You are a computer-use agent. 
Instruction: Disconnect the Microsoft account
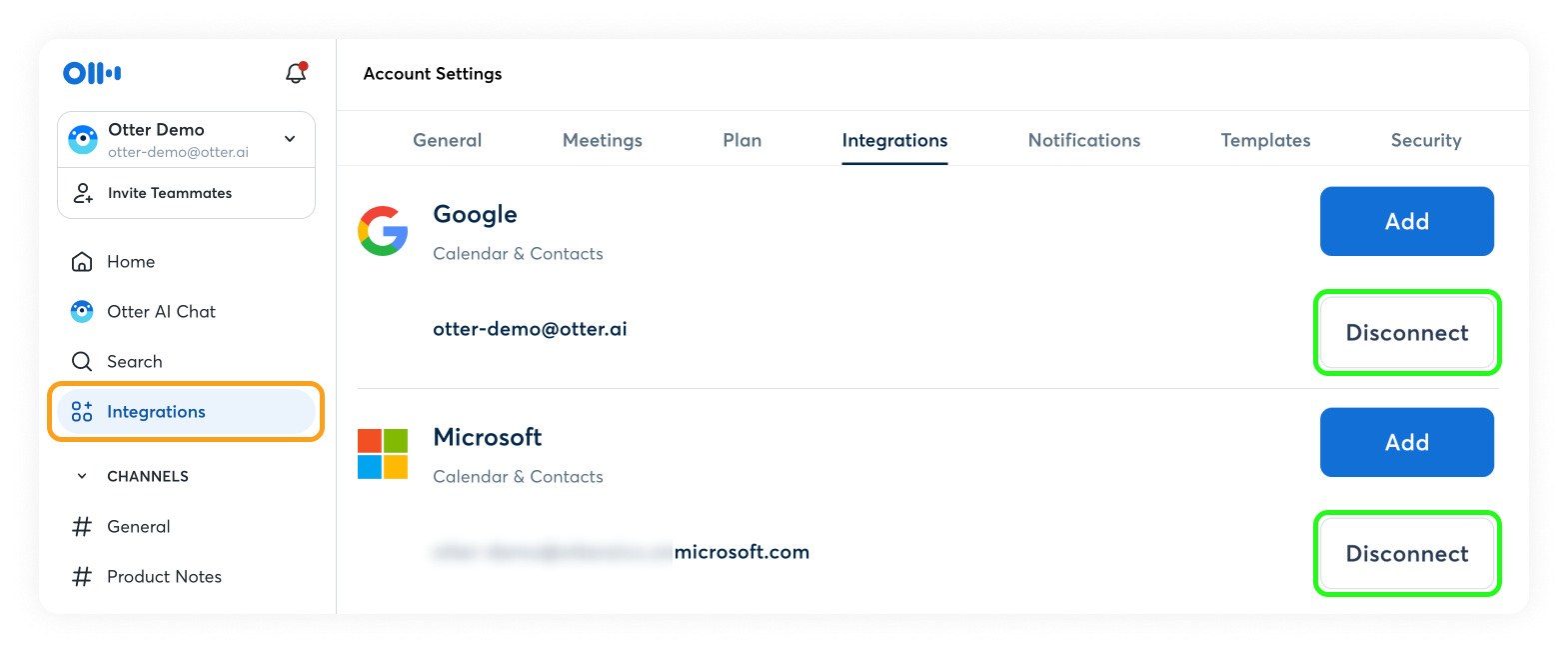[1406, 554]
